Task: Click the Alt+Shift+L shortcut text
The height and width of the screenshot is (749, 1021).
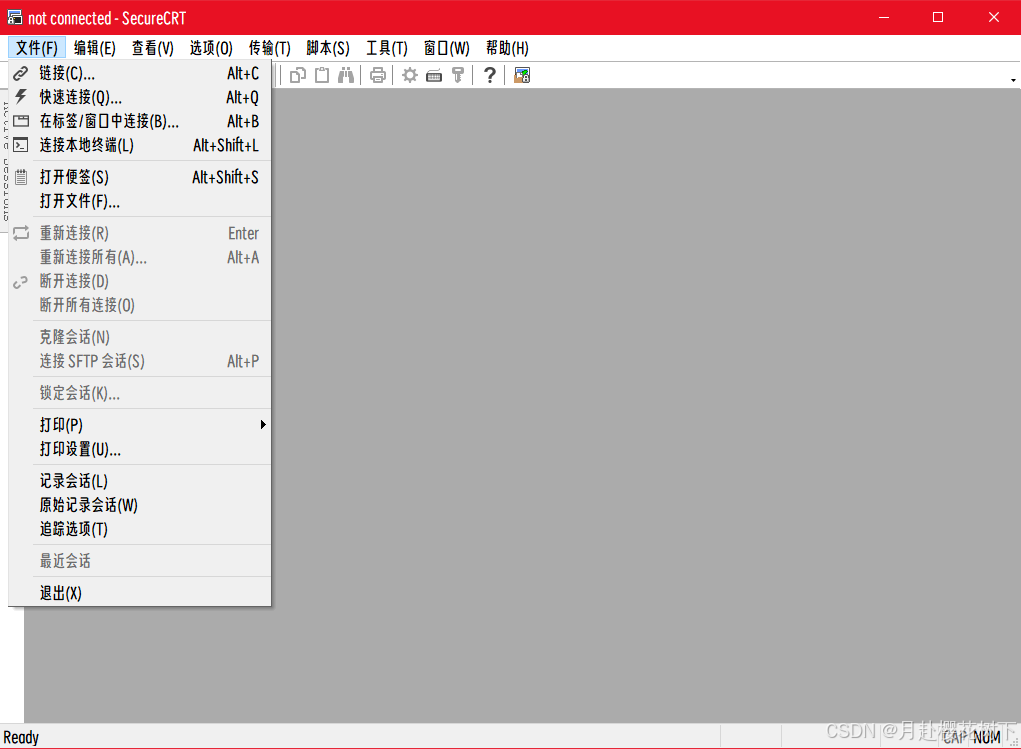Action: pos(225,145)
